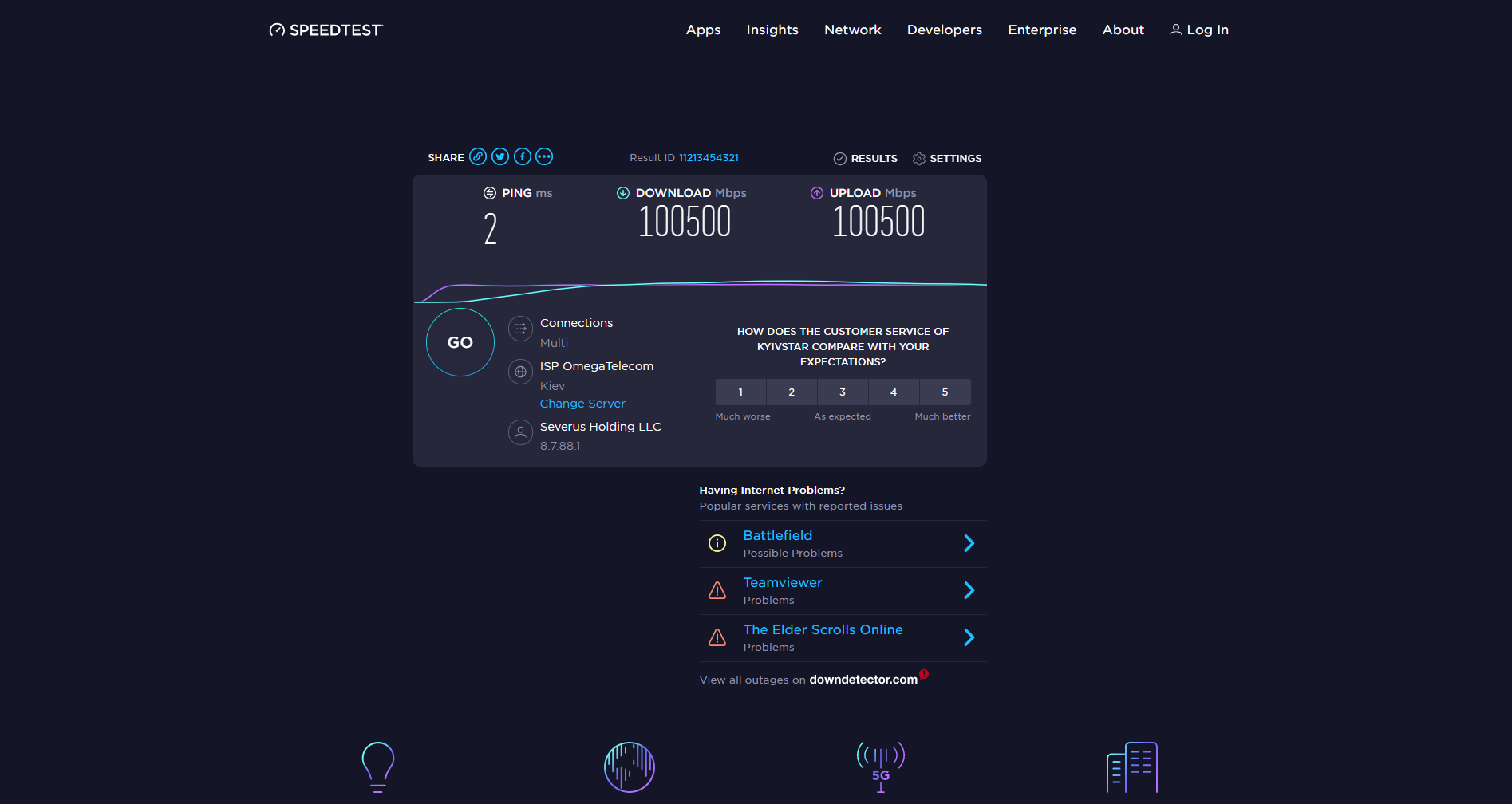
Task: Click the ISP OmegaTelecom server name
Action: [597, 366]
